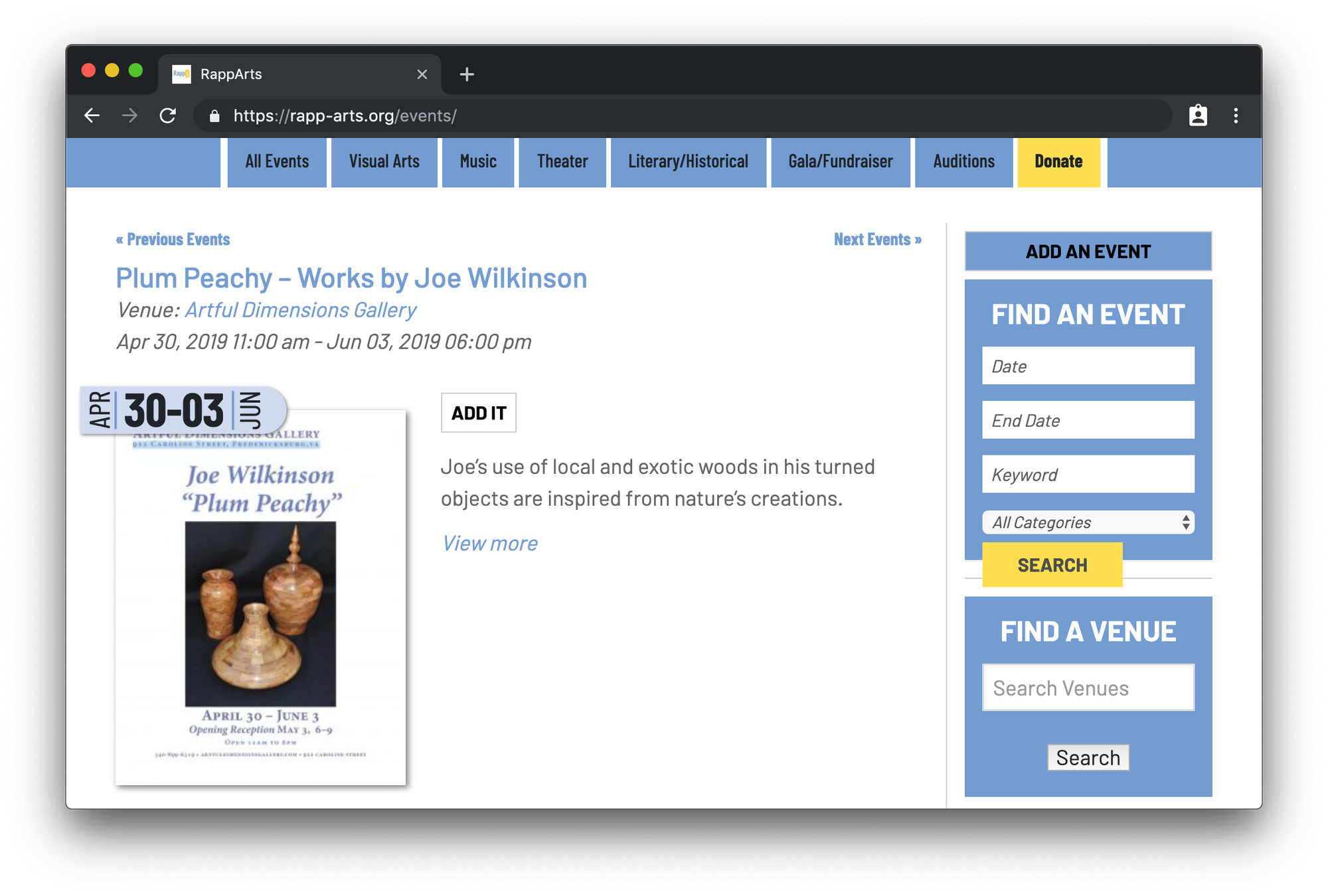The width and height of the screenshot is (1328, 896).
Task: Open Artful Dimensions Gallery venue link
Action: (x=300, y=310)
